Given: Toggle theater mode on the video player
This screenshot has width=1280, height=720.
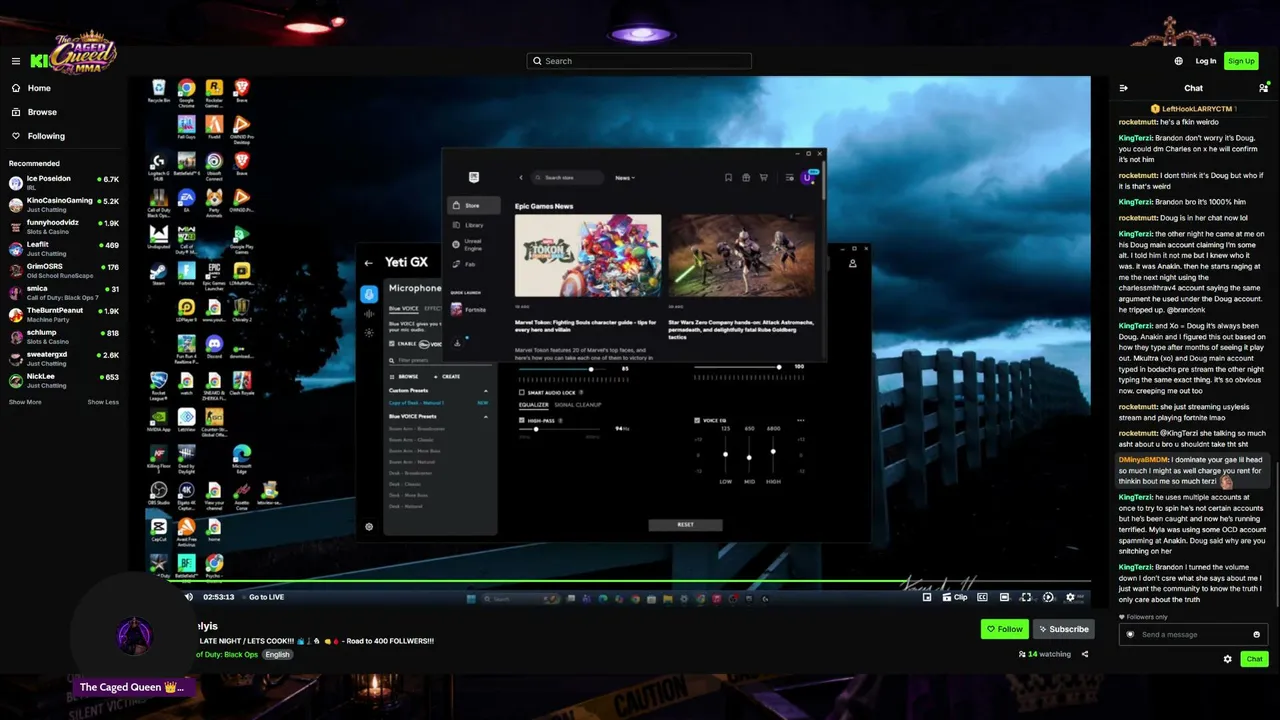Looking at the screenshot, I should [1004, 597].
